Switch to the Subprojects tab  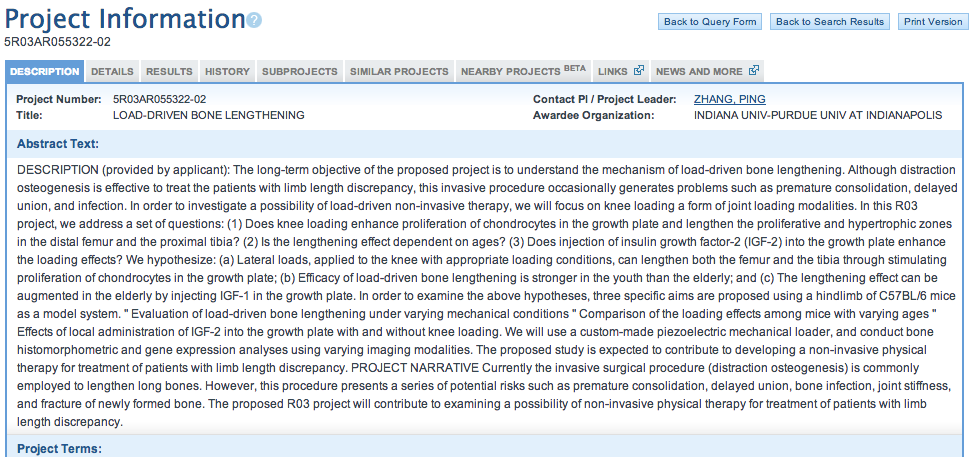[x=299, y=71]
